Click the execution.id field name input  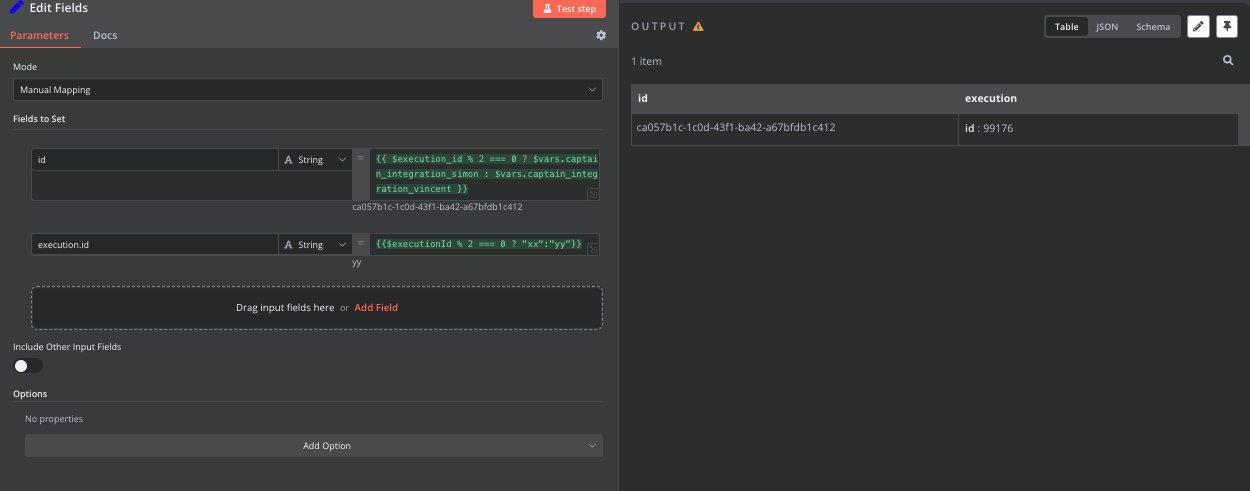pos(155,244)
